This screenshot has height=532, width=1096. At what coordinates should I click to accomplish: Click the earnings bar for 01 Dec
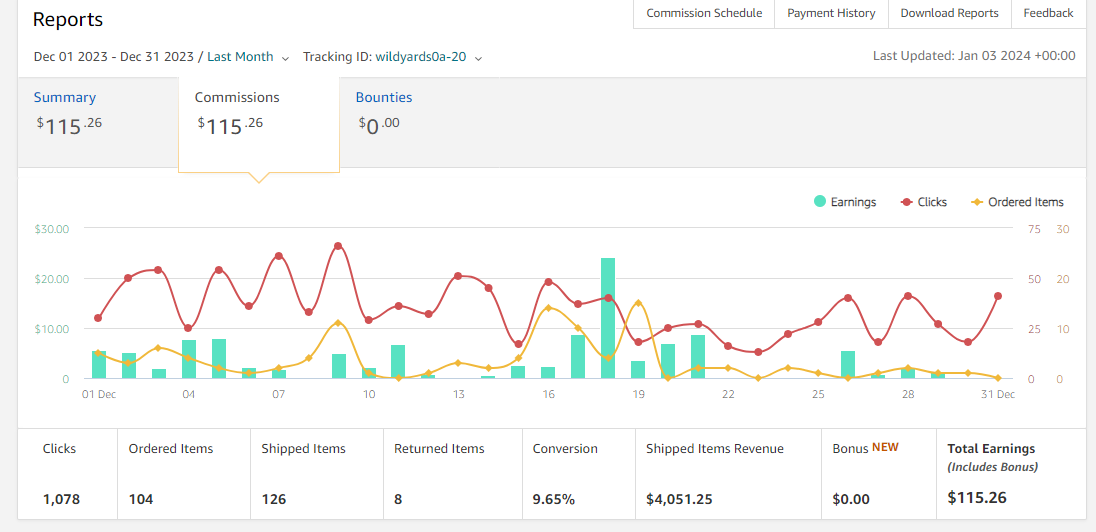coord(99,365)
